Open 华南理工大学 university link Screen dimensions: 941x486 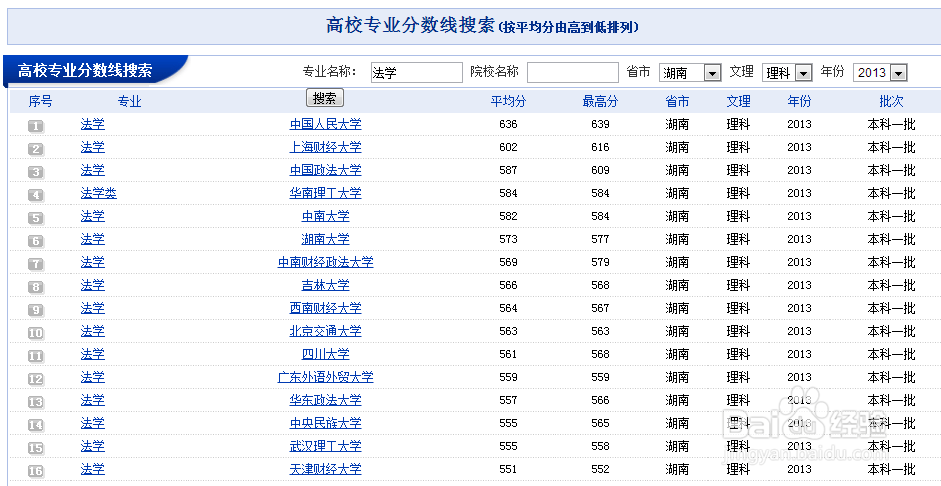[x=325, y=193]
